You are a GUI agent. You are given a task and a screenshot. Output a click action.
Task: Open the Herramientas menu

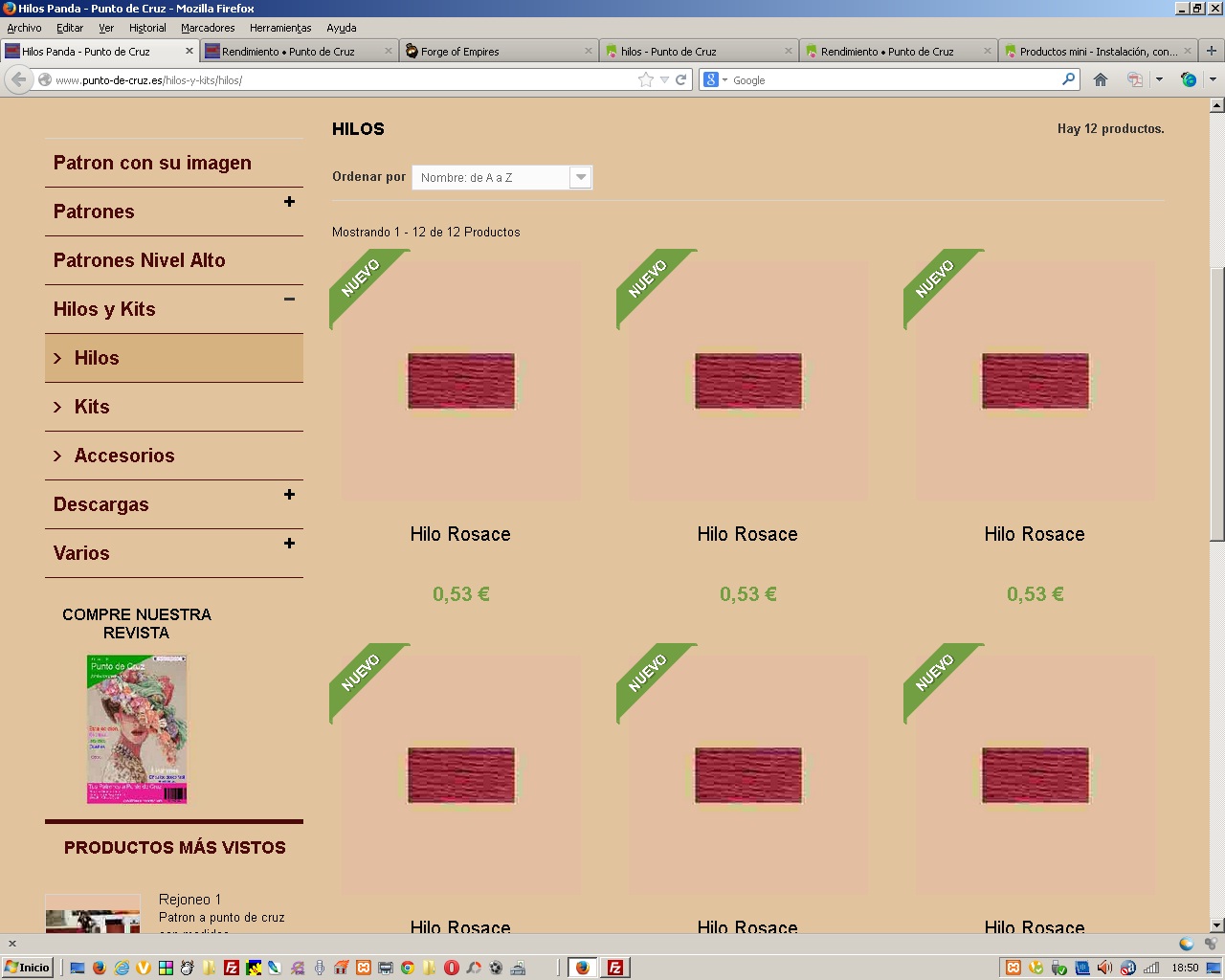coord(280,28)
